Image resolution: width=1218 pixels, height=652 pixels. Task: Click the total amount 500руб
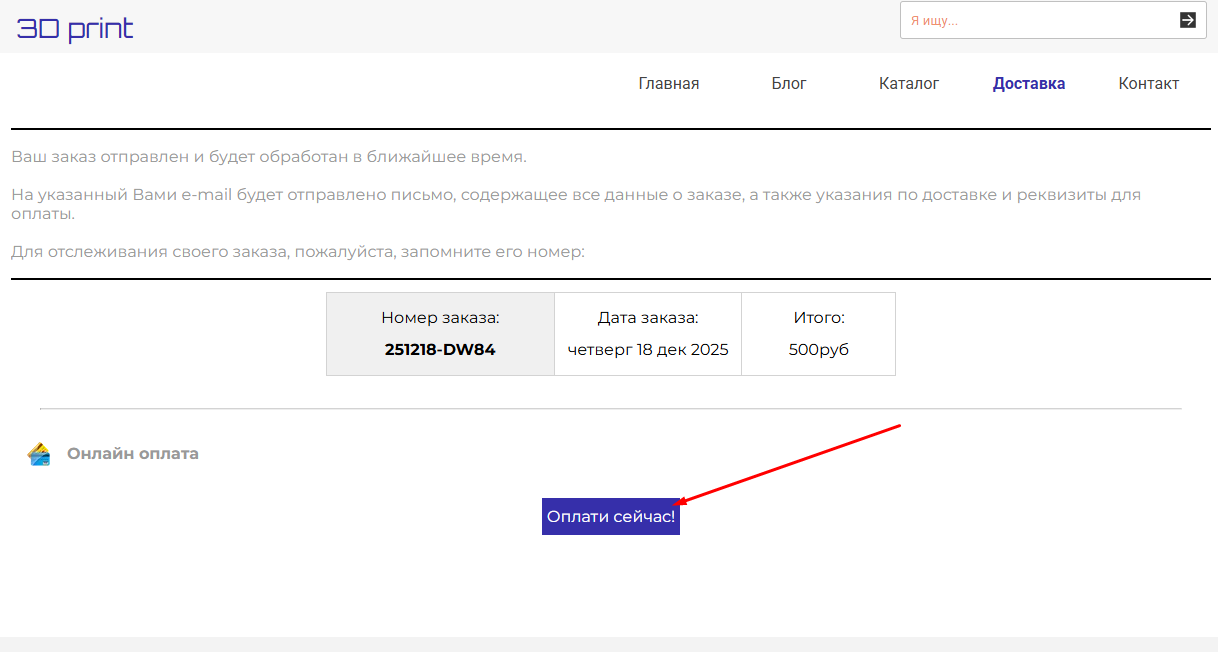coord(818,350)
